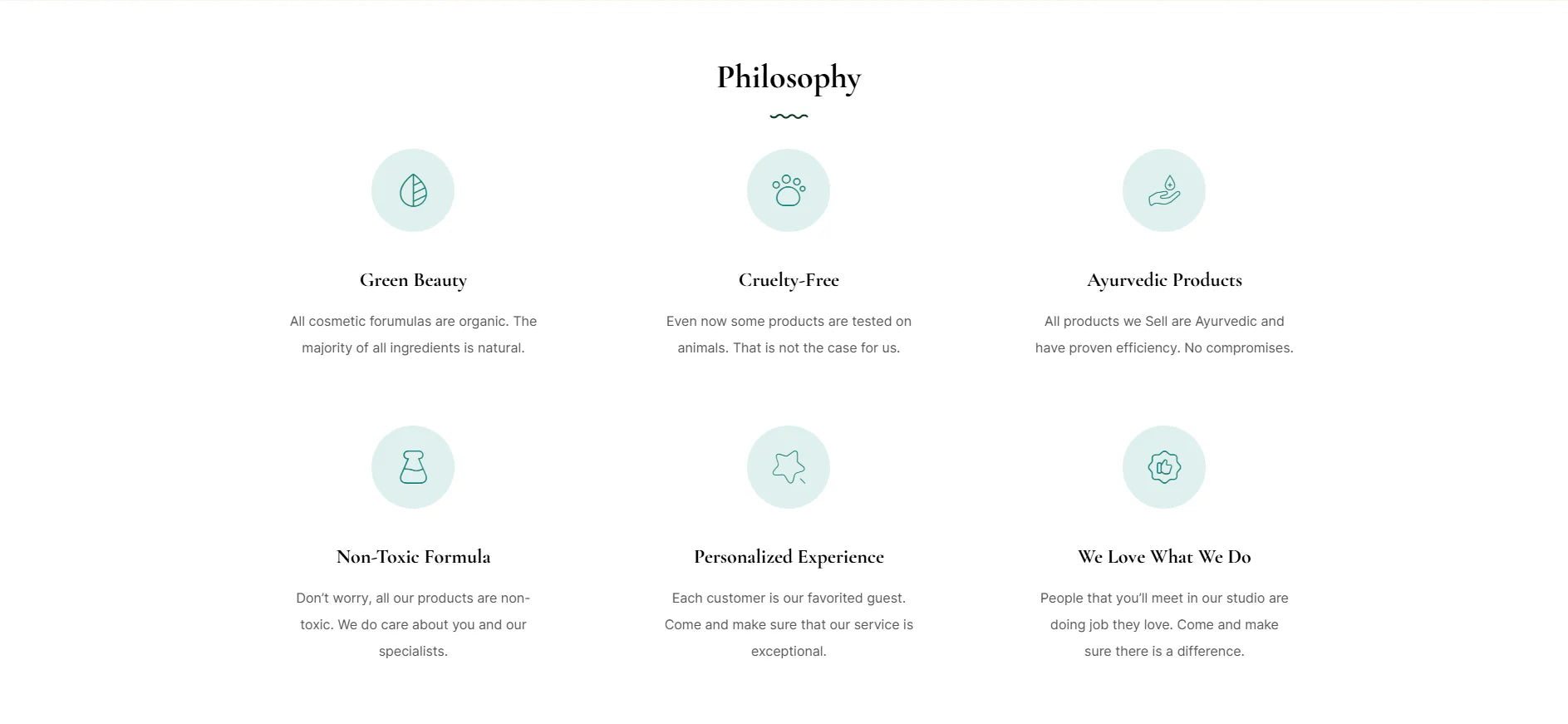Click the wavy divider under Philosophy
1568x724 pixels.
[x=789, y=116]
